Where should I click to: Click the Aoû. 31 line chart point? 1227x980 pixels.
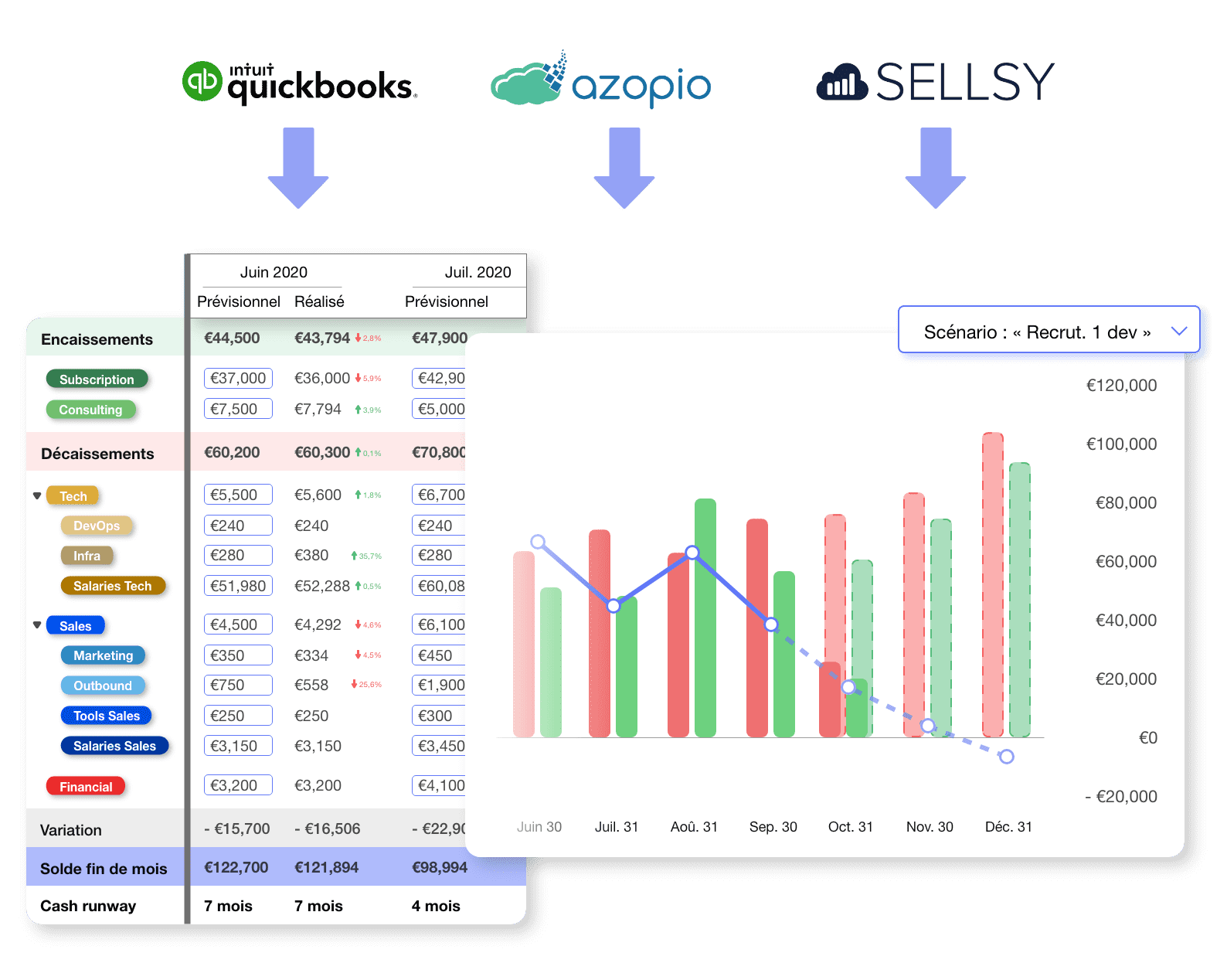tap(692, 553)
